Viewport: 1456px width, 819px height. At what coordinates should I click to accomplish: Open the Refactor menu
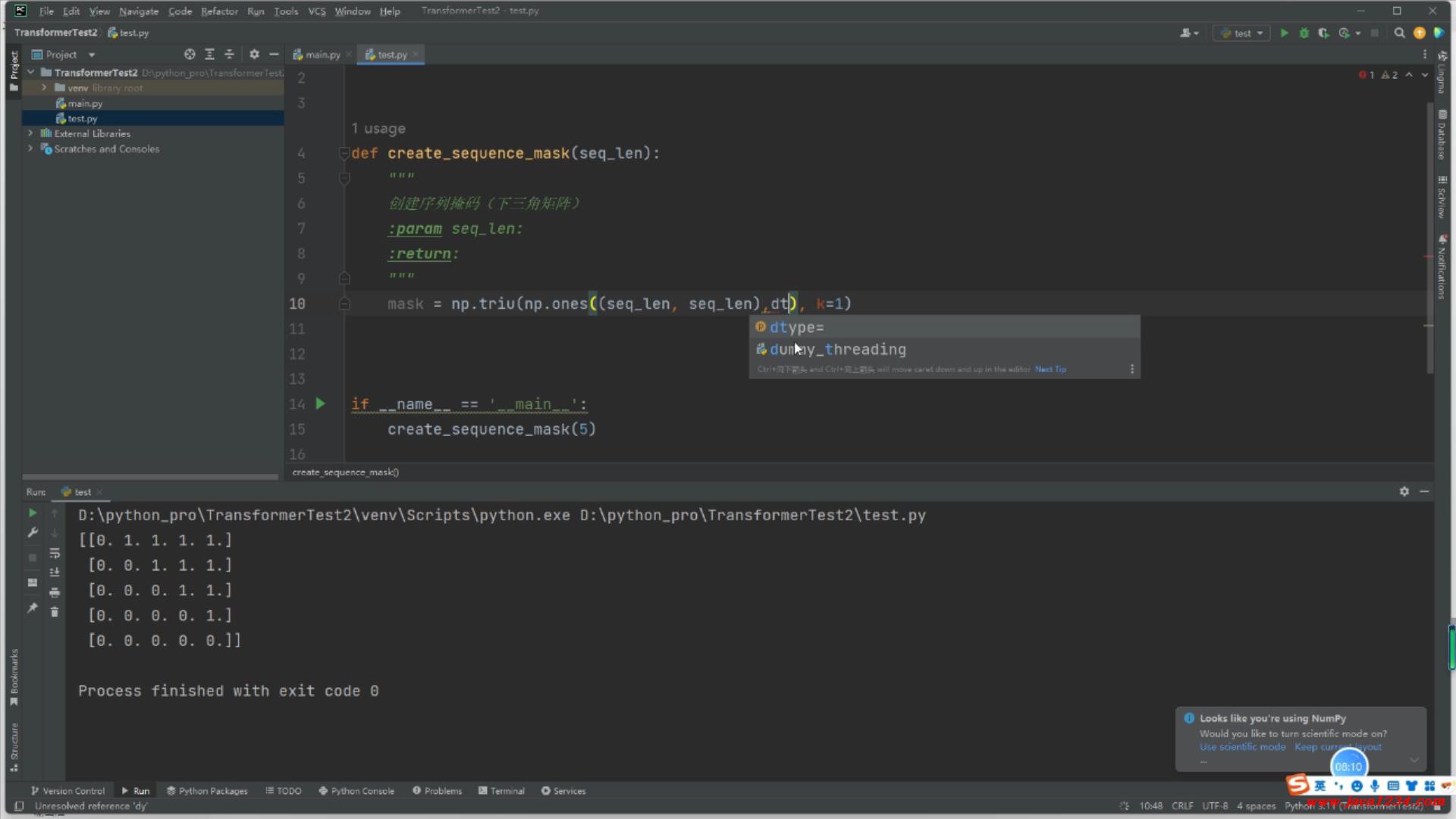point(219,11)
